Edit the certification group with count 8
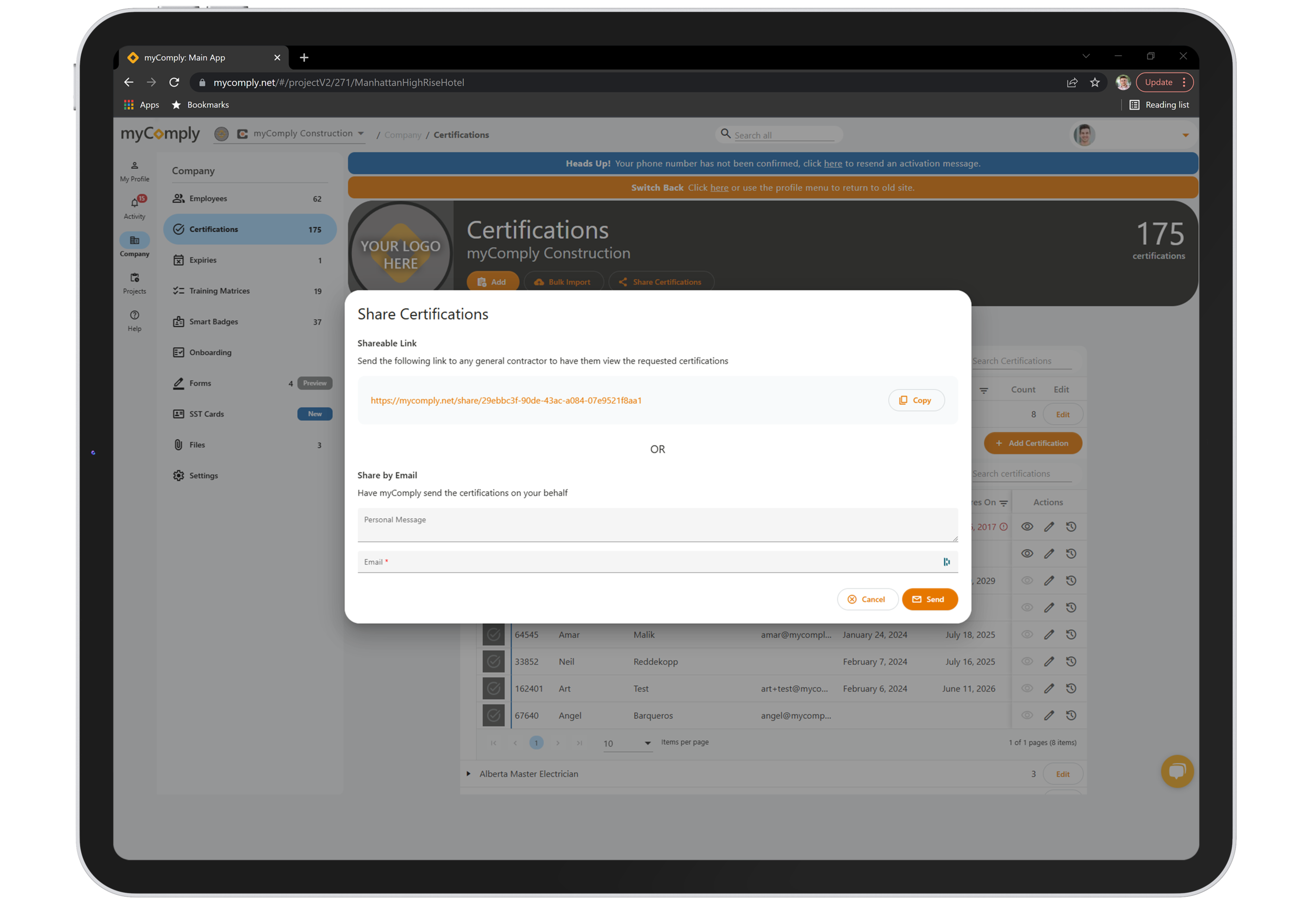Image resolution: width=1316 pixels, height=905 pixels. tap(1062, 414)
